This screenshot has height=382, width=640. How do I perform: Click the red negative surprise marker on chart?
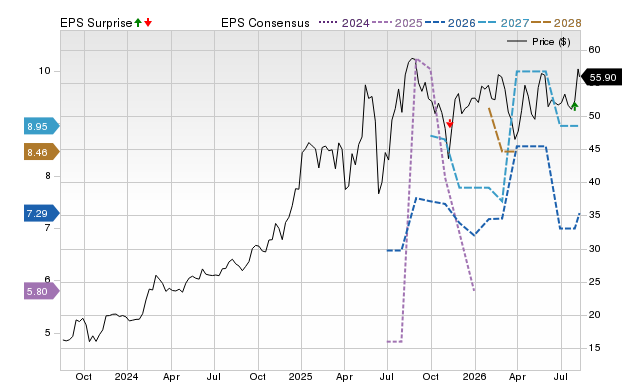(x=450, y=123)
